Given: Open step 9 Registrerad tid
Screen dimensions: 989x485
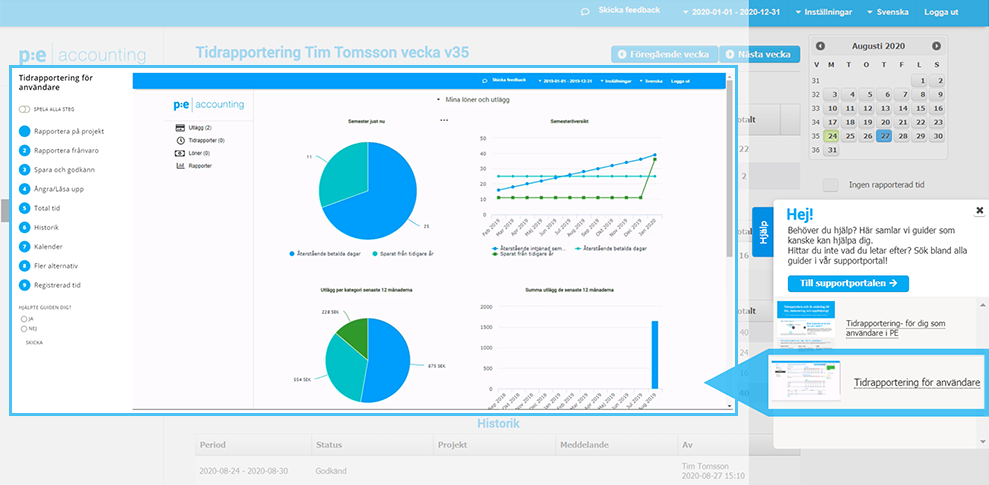Looking at the screenshot, I should click(x=50, y=284).
